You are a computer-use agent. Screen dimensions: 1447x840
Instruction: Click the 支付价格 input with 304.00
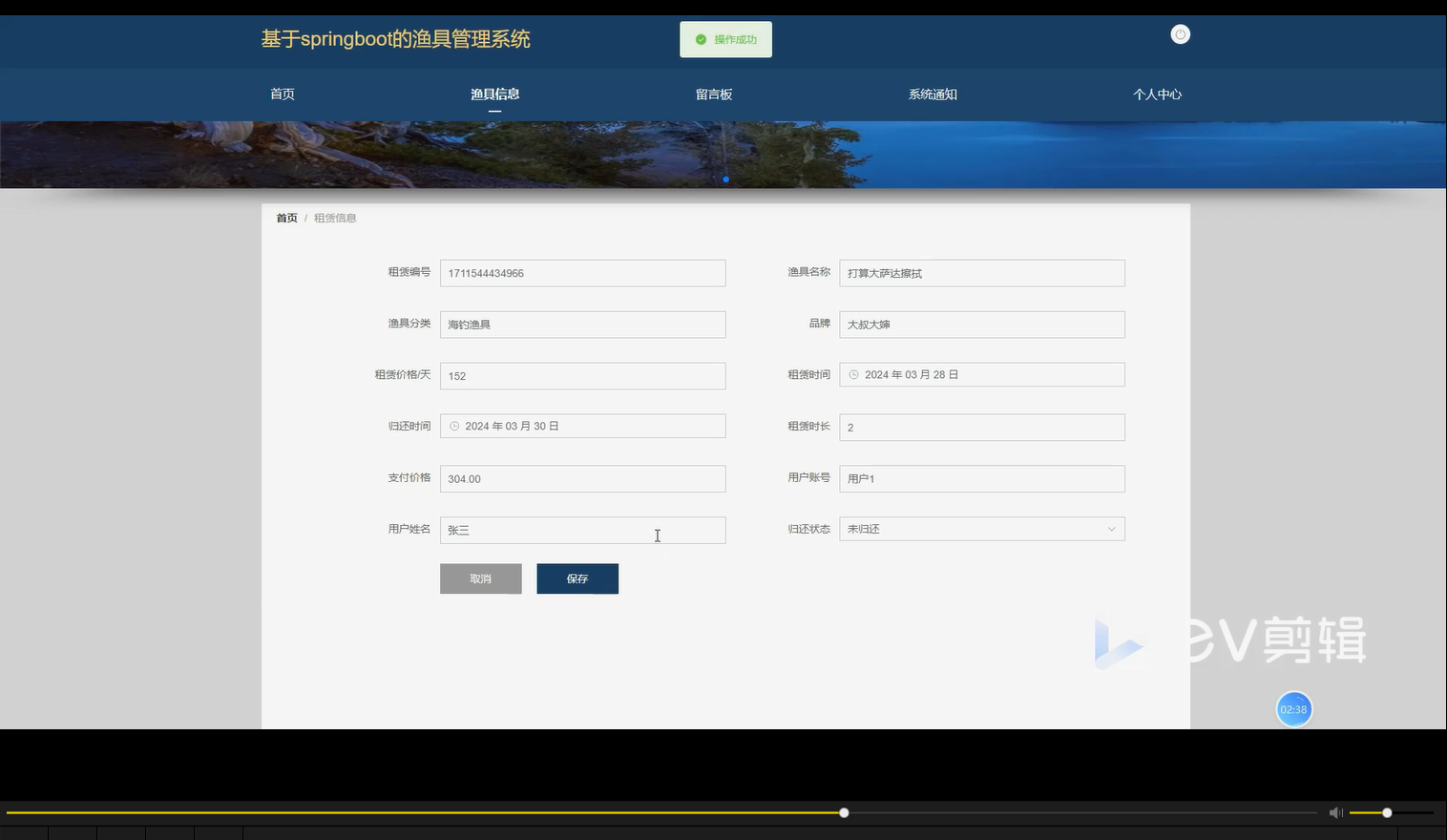coord(582,478)
